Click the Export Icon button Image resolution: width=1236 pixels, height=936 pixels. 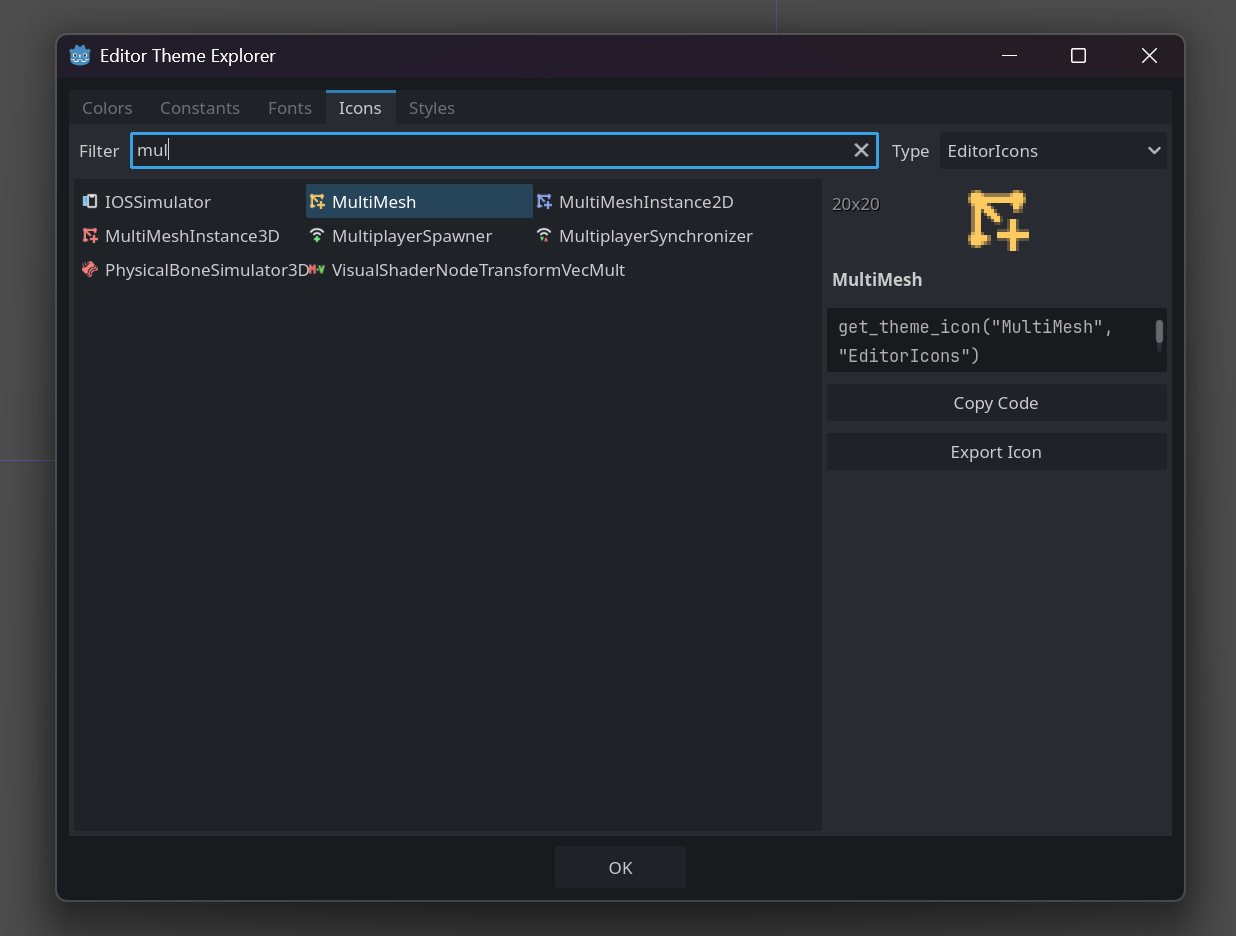pos(996,452)
